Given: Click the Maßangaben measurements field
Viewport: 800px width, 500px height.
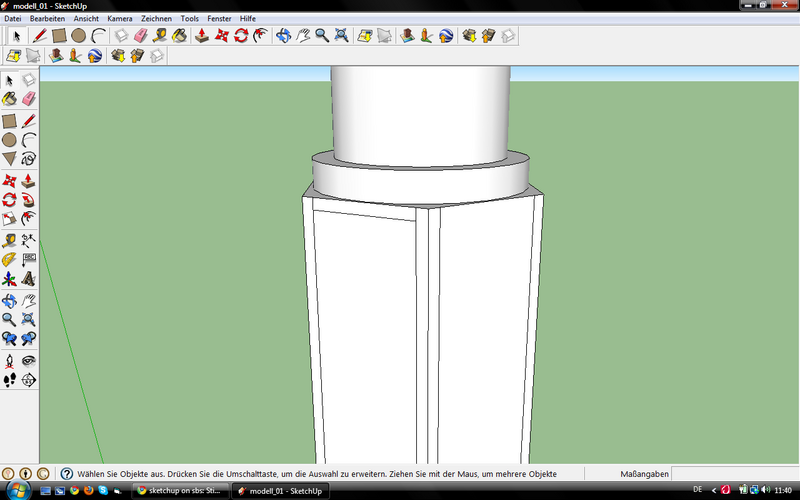Looking at the screenshot, I should tap(735, 473).
